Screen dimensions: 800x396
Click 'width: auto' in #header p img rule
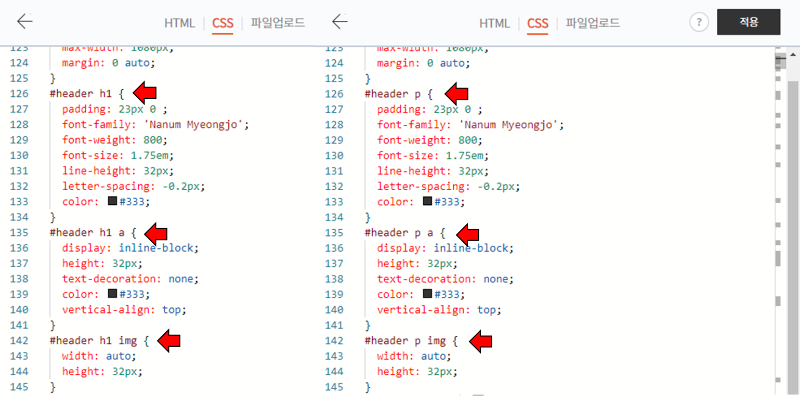click(x=414, y=355)
